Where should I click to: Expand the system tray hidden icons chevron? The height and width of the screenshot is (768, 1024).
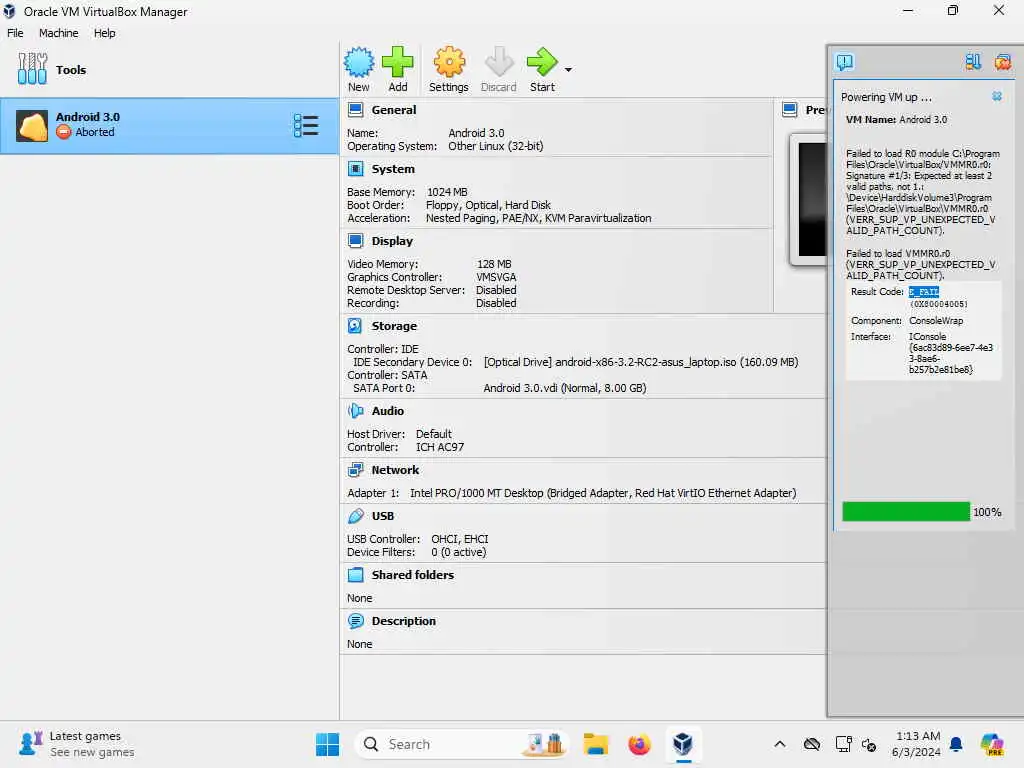point(780,744)
